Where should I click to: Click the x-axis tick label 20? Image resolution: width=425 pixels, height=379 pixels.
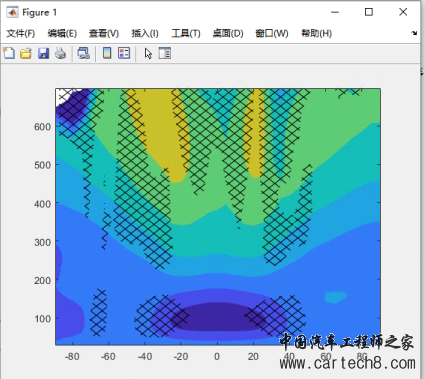(253, 357)
